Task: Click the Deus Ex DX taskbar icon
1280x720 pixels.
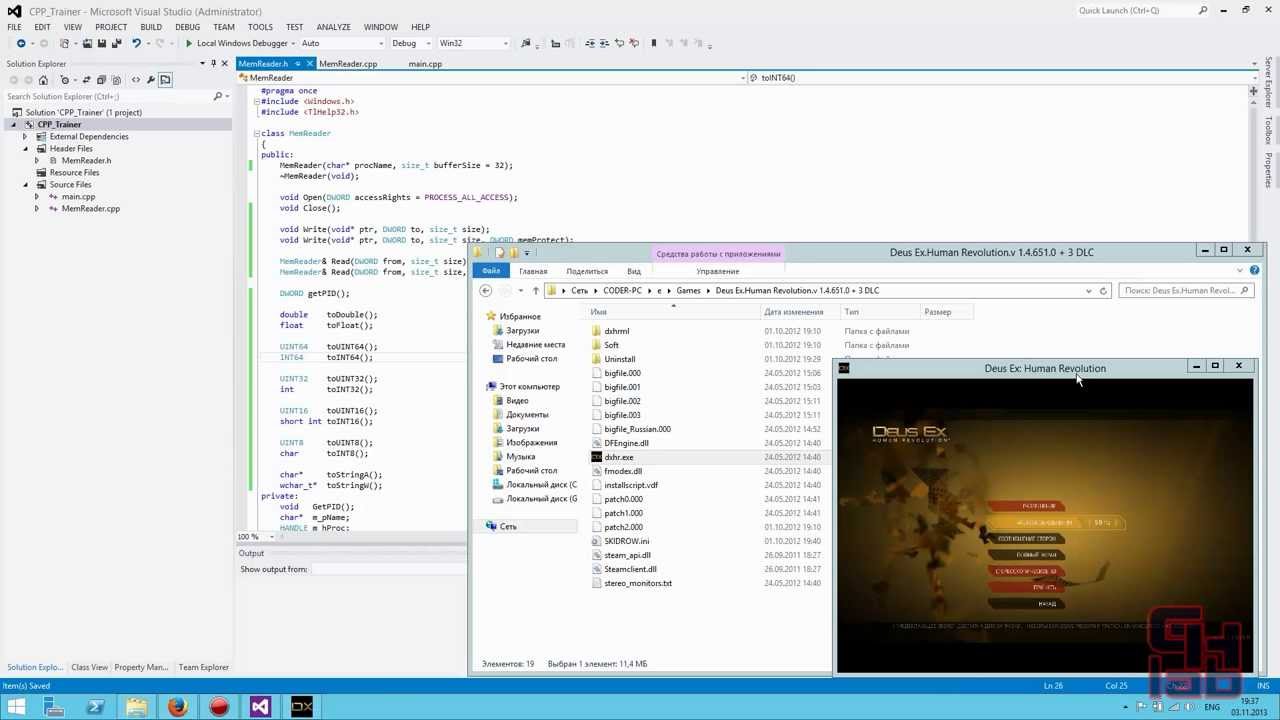Action: [x=302, y=707]
